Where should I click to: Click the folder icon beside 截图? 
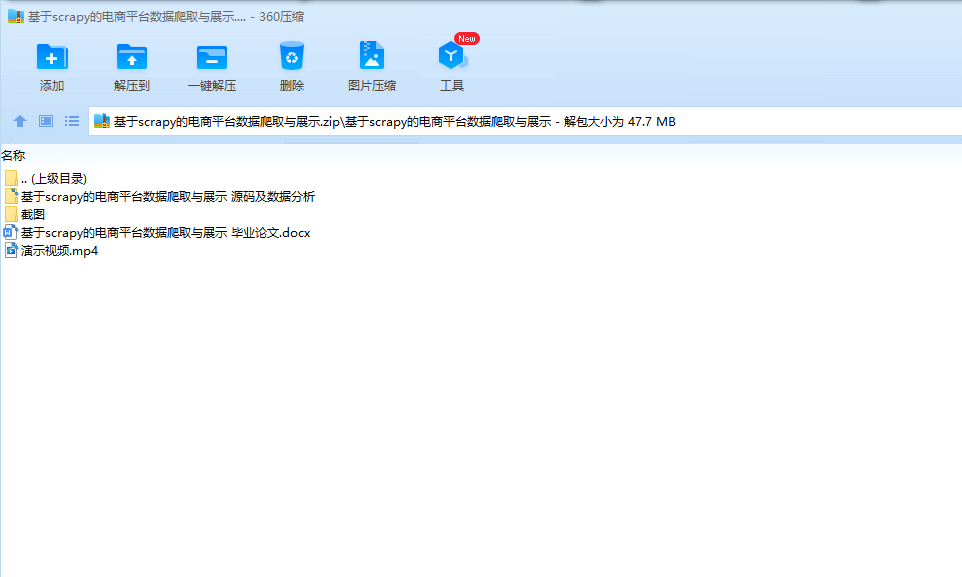click(x=11, y=214)
